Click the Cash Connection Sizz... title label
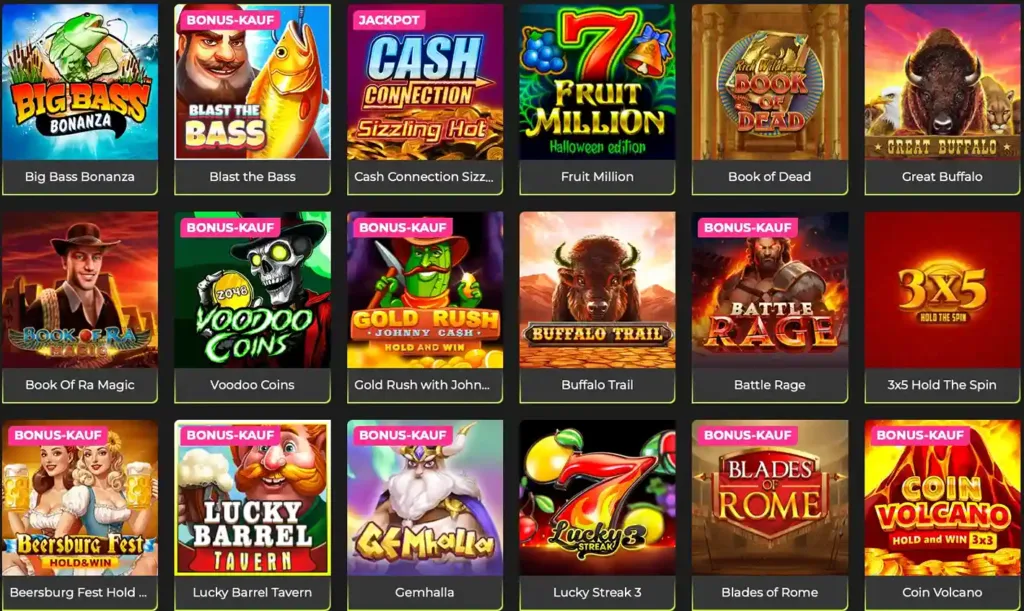The width and height of the screenshot is (1024, 611). pyautogui.click(x=424, y=176)
